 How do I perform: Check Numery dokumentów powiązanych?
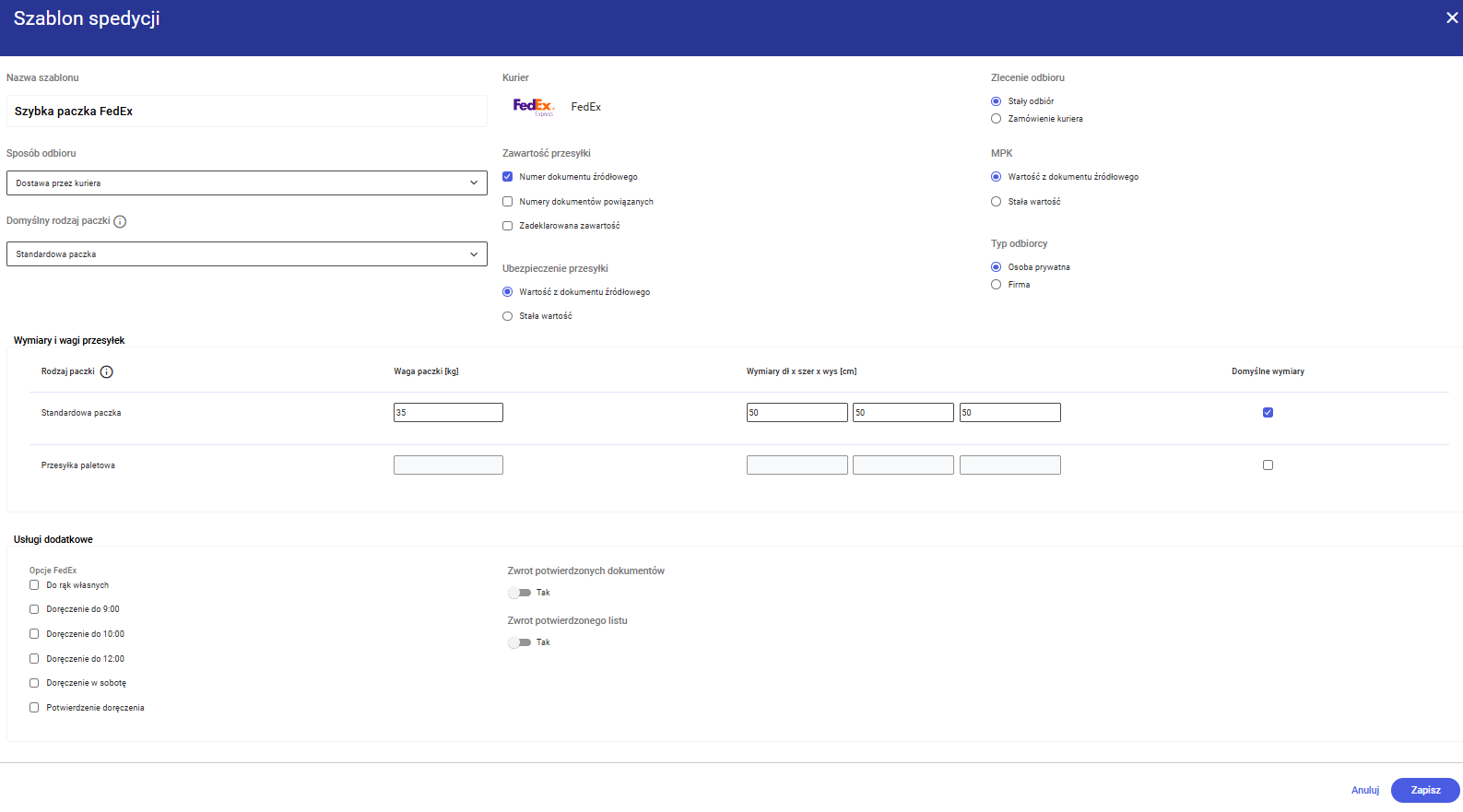point(507,202)
